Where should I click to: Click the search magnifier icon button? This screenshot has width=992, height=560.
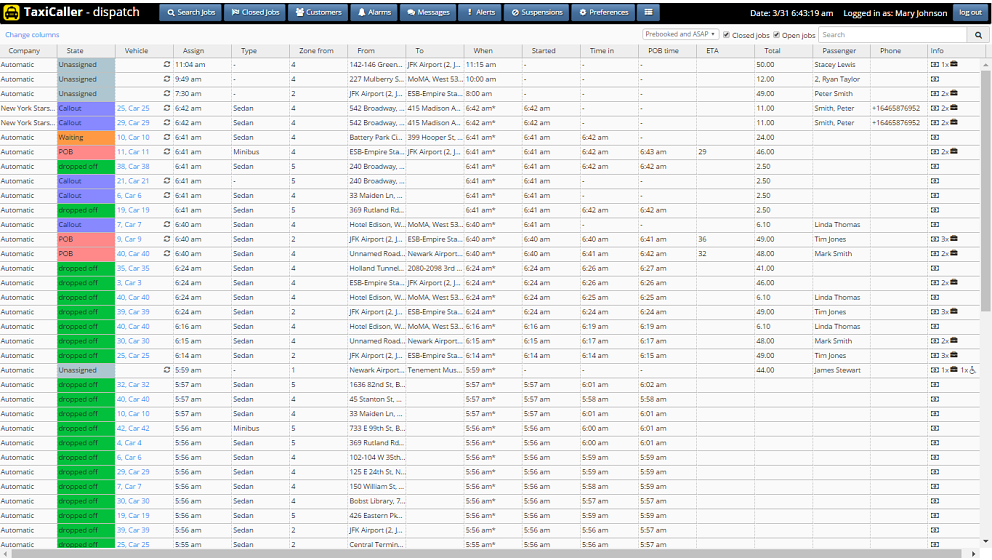[978, 35]
